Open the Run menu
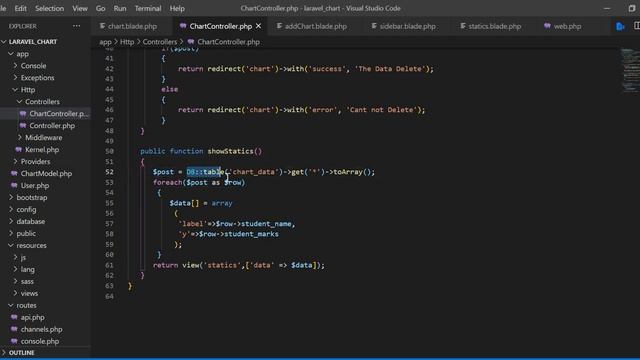The width and height of the screenshot is (640, 360). [x=120, y=8]
